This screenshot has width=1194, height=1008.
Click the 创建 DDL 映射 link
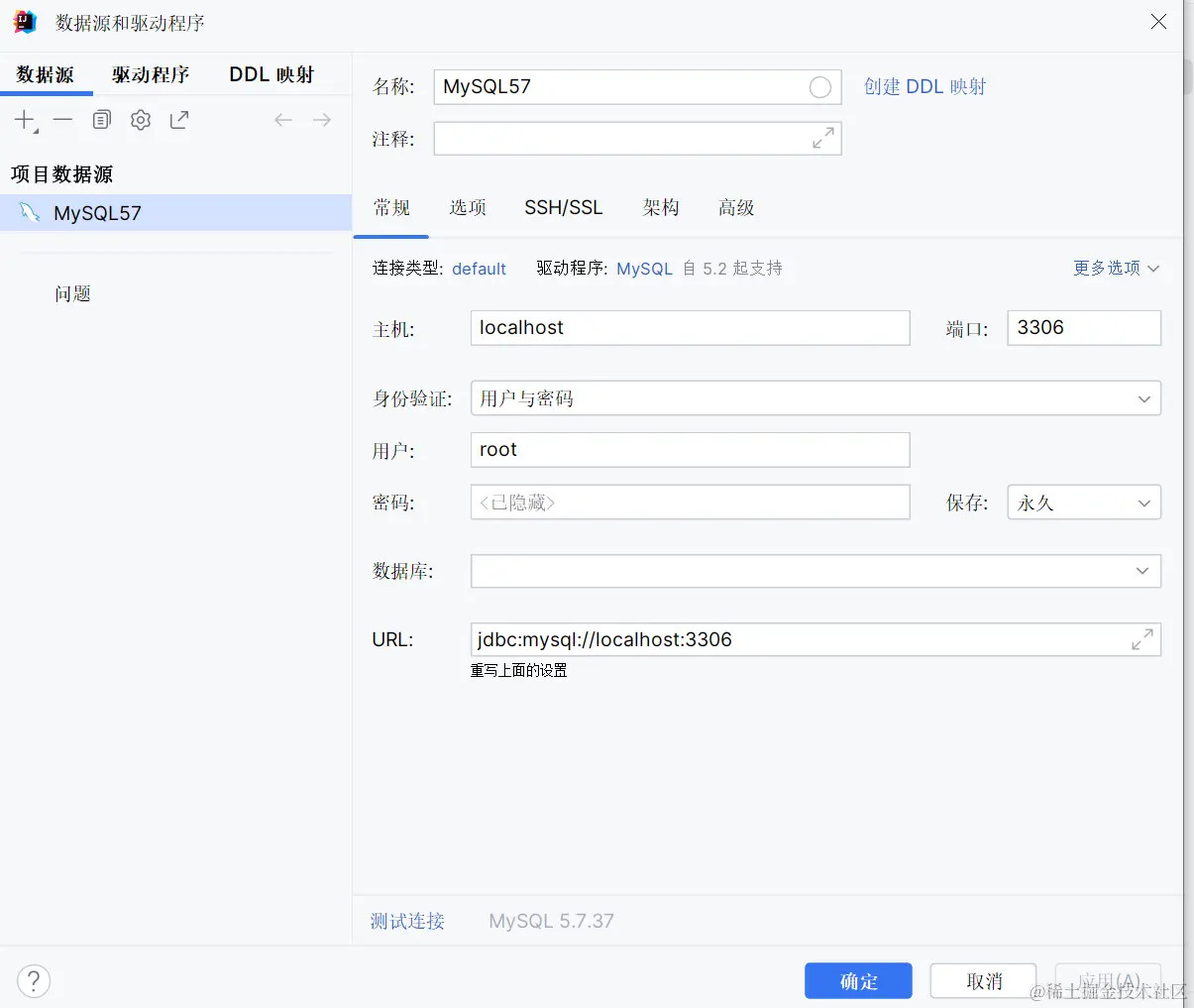(924, 86)
